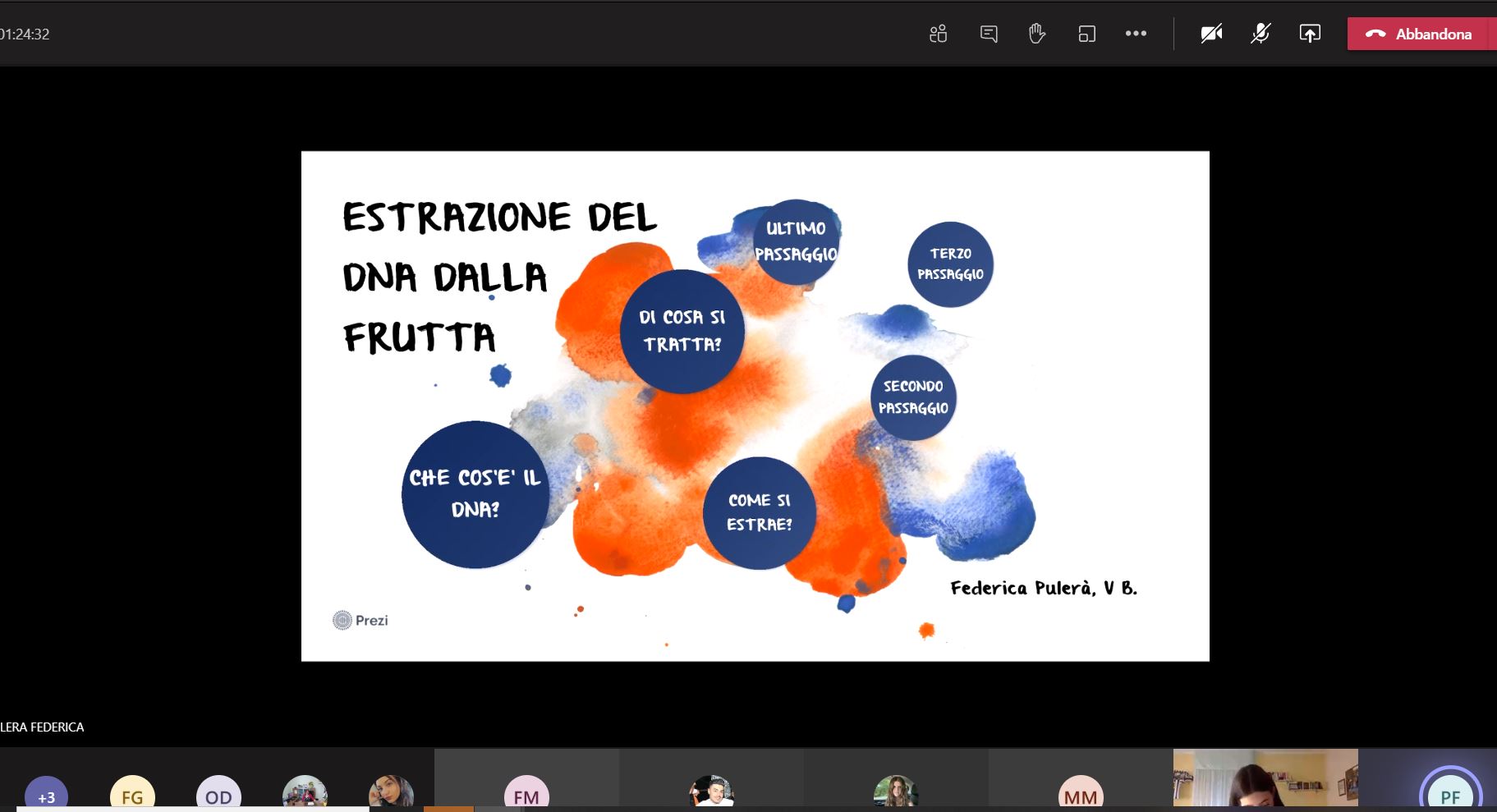Select the MM participant tile
Screen dimensions: 1497x812
pyautogui.click(x=1081, y=780)
